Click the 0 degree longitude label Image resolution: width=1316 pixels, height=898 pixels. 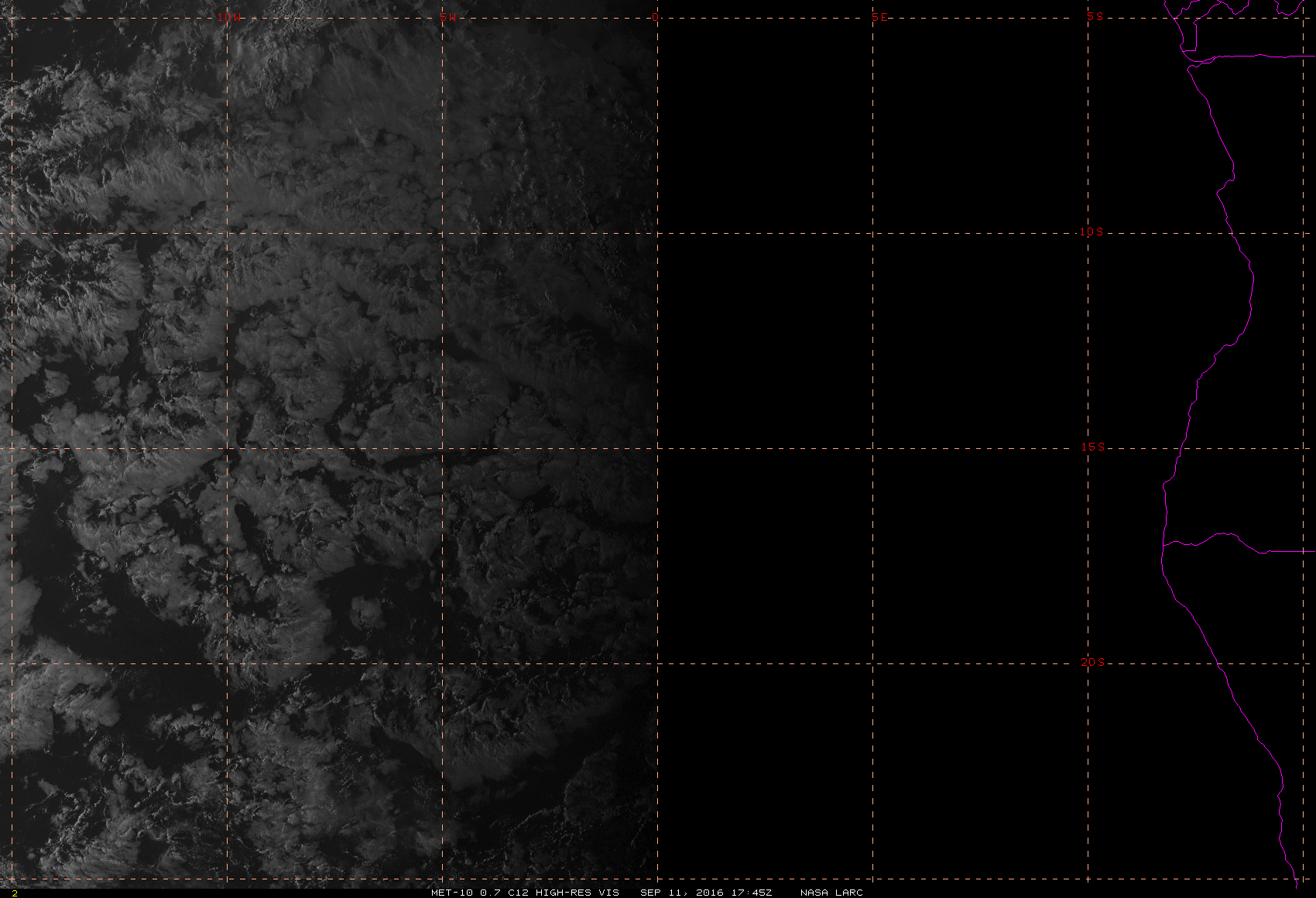coord(656,17)
